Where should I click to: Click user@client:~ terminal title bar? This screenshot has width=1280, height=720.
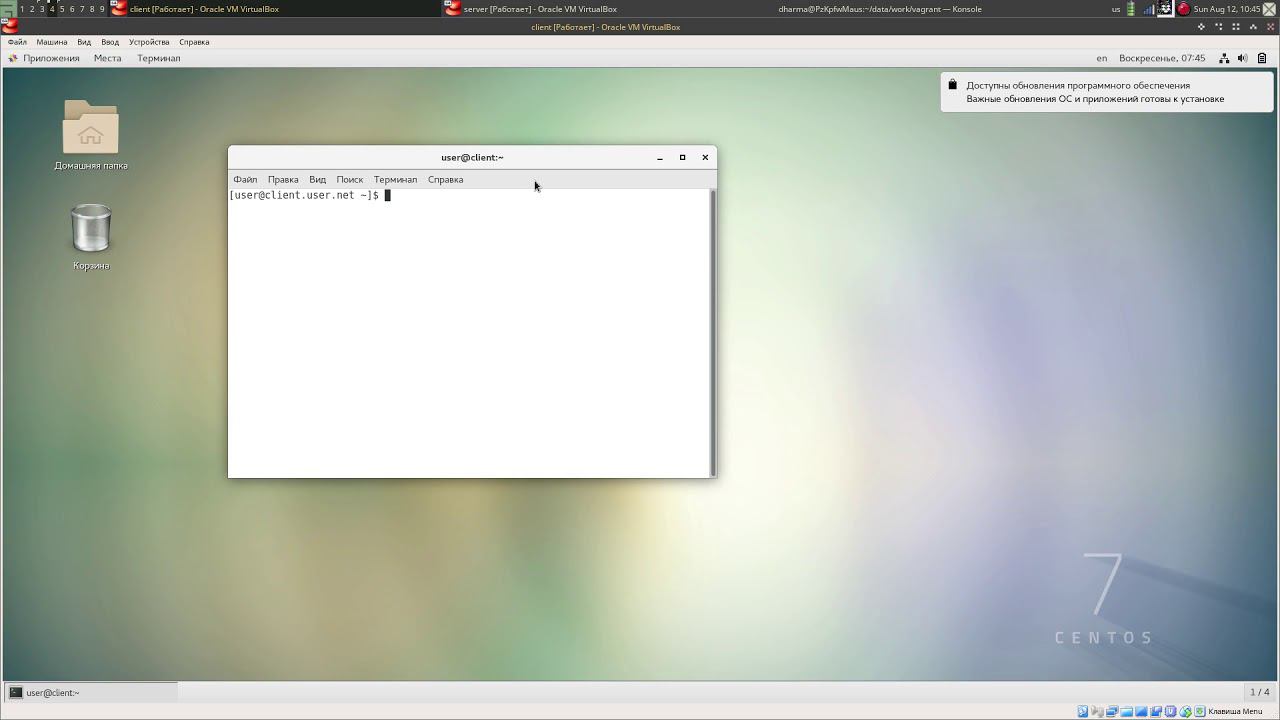[x=472, y=157]
